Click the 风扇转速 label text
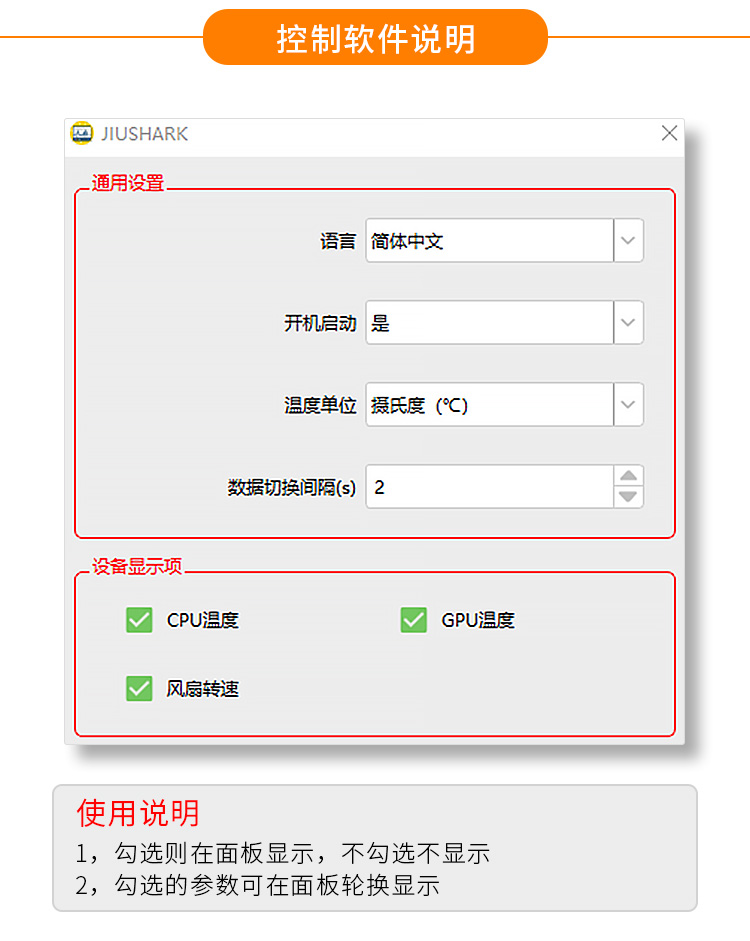 pos(203,689)
